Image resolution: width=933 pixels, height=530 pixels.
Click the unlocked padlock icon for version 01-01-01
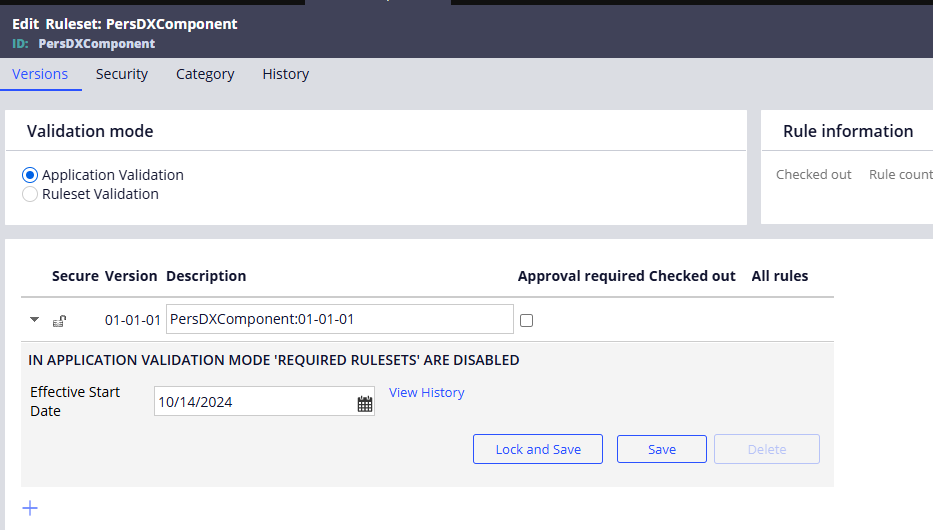point(60,321)
